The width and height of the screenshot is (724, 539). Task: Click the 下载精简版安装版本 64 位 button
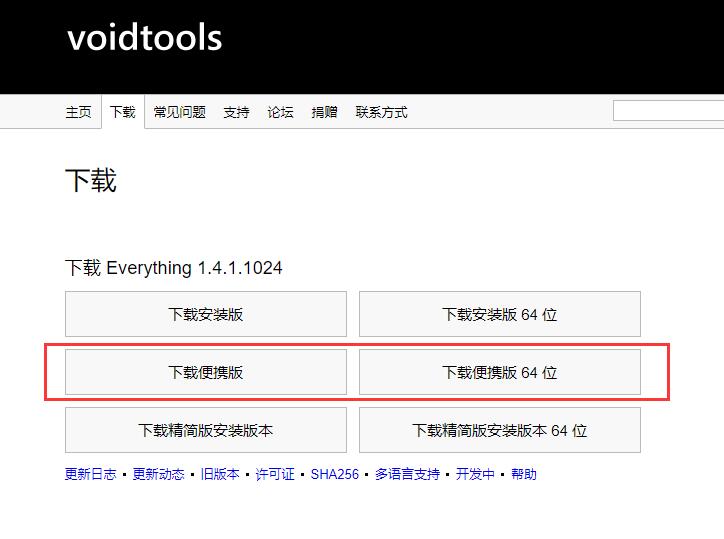pos(500,430)
